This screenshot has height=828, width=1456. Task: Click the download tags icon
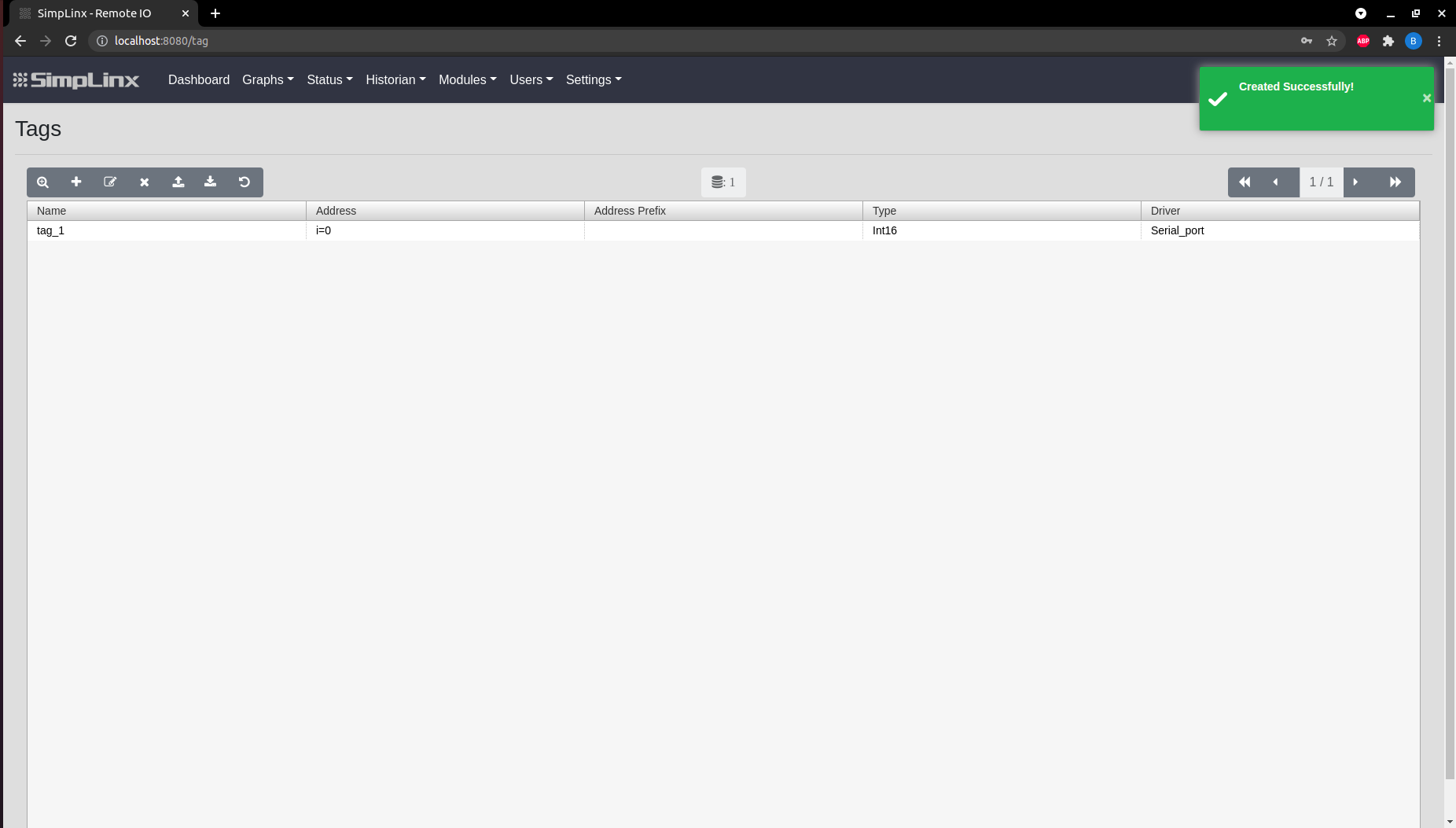pyautogui.click(x=211, y=182)
